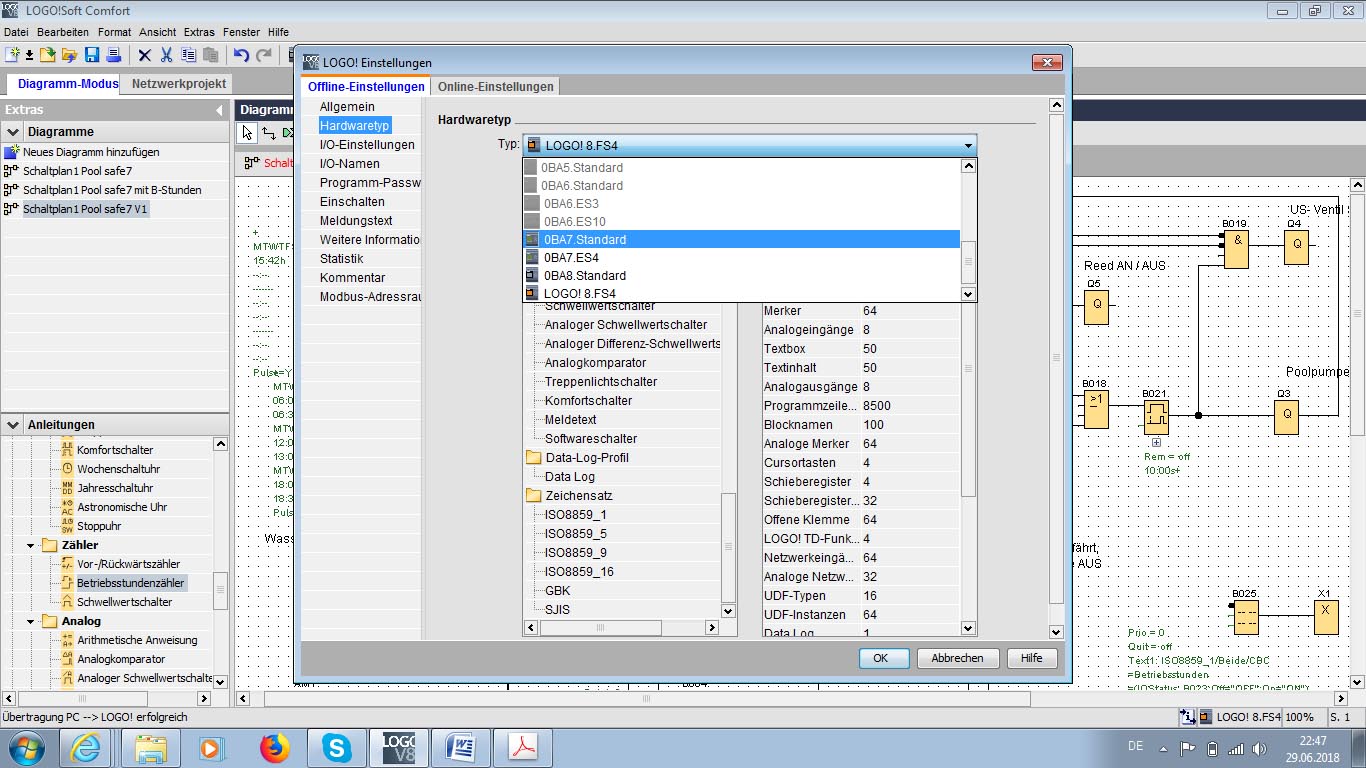Click the Q5 output block in diagram
This screenshot has width=1366, height=768.
point(1096,307)
